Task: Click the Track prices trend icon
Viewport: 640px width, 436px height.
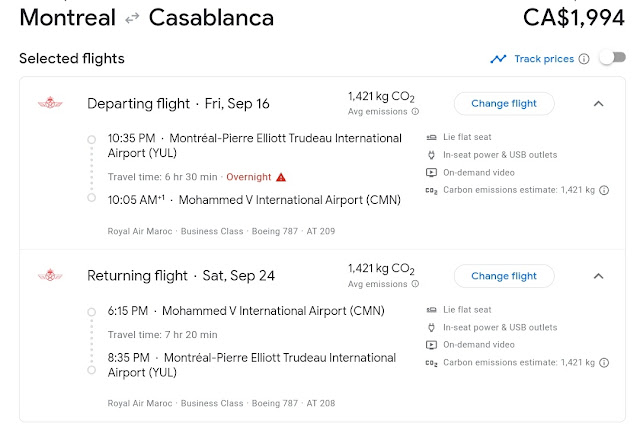Action: click(498, 59)
